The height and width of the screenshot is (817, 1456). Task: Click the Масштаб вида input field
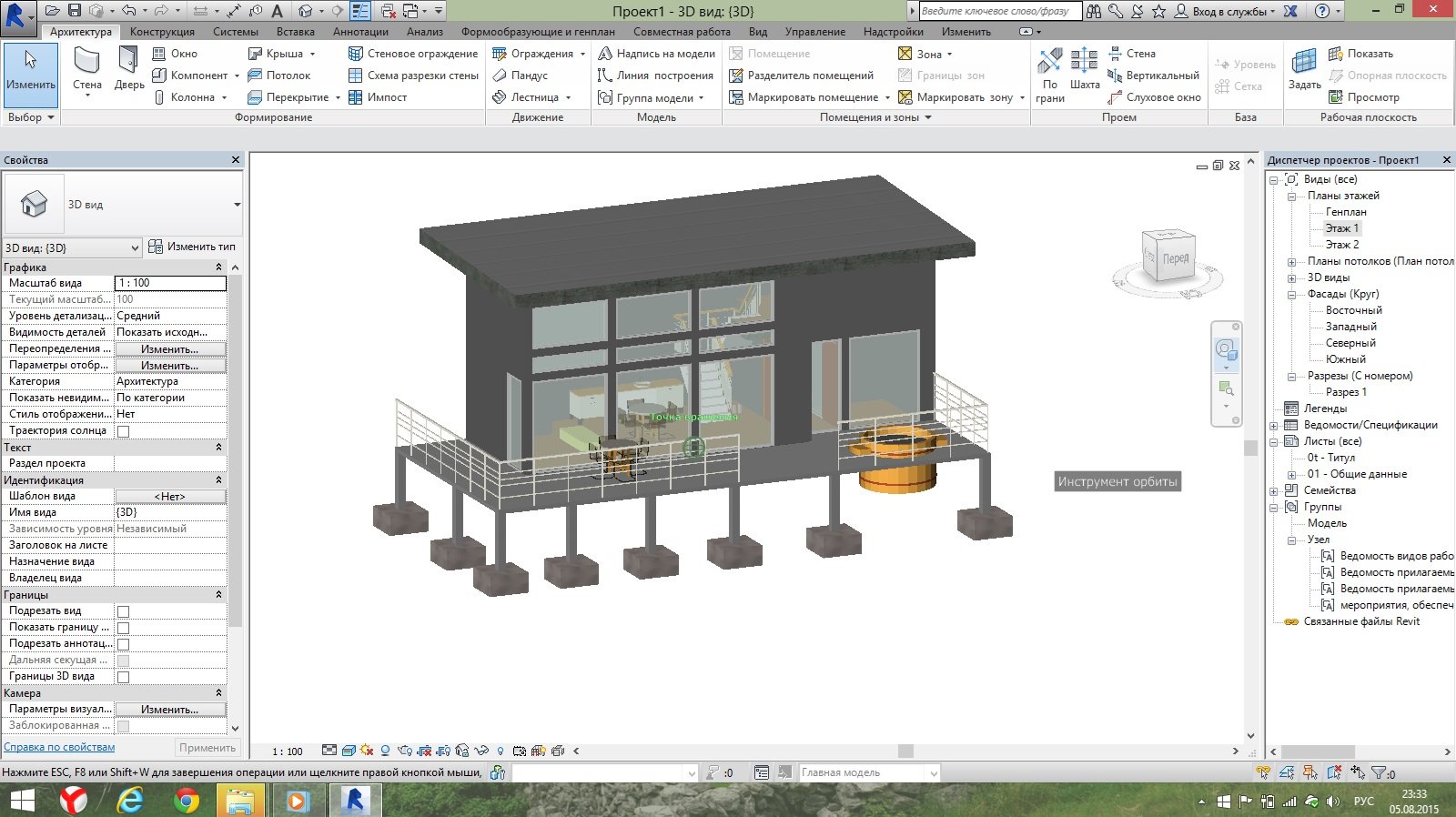click(x=170, y=283)
